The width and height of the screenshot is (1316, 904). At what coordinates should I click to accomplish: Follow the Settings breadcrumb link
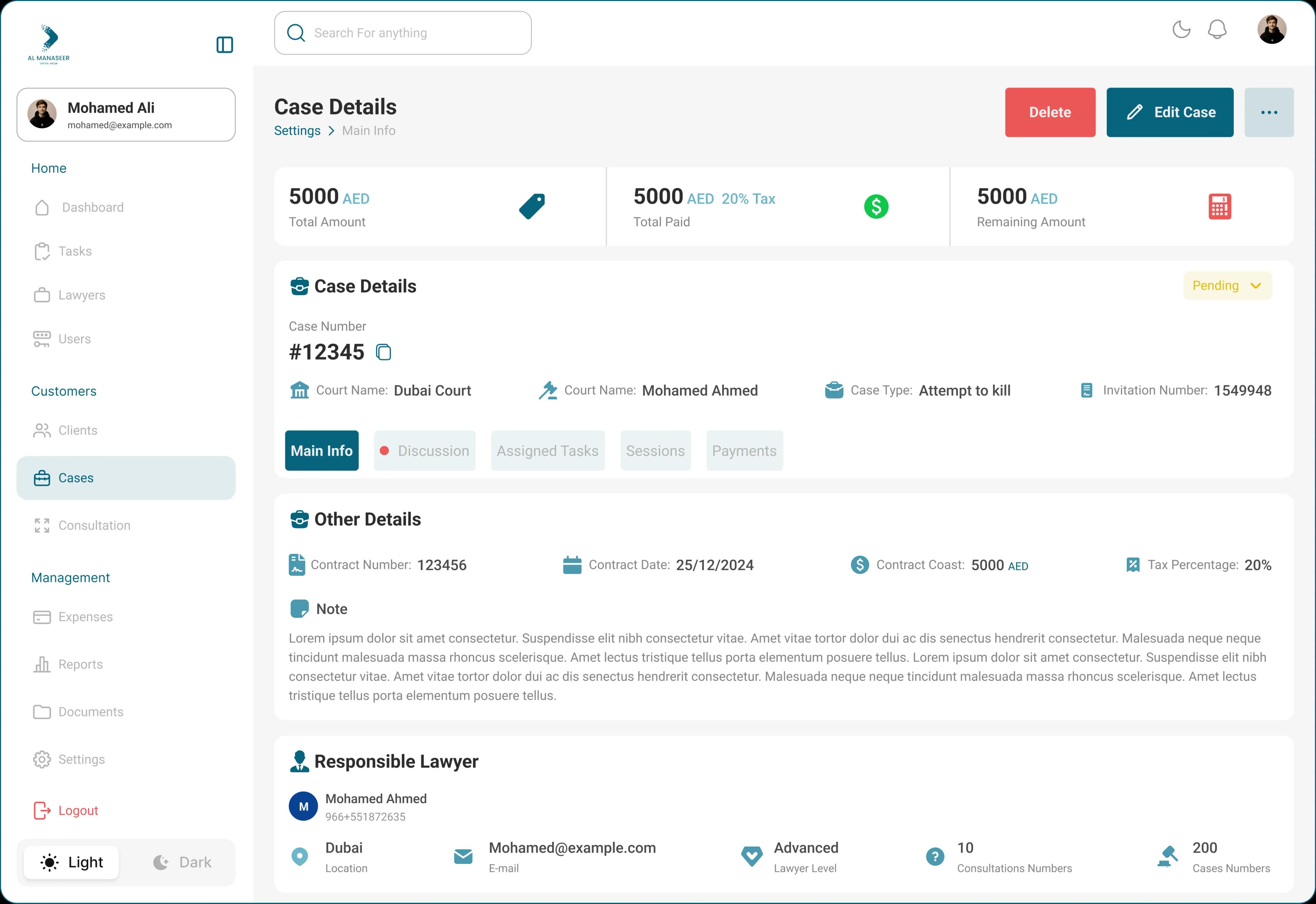click(x=297, y=131)
